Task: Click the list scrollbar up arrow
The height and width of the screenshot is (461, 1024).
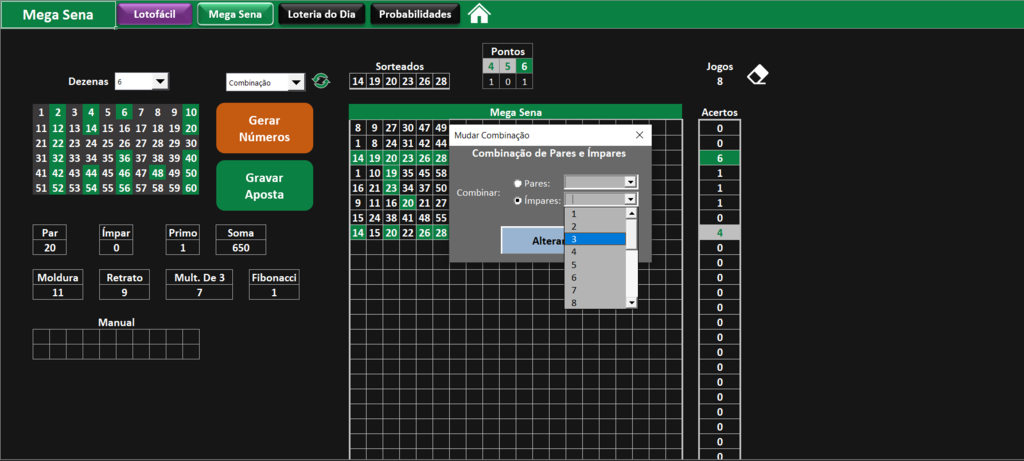Action: click(632, 213)
